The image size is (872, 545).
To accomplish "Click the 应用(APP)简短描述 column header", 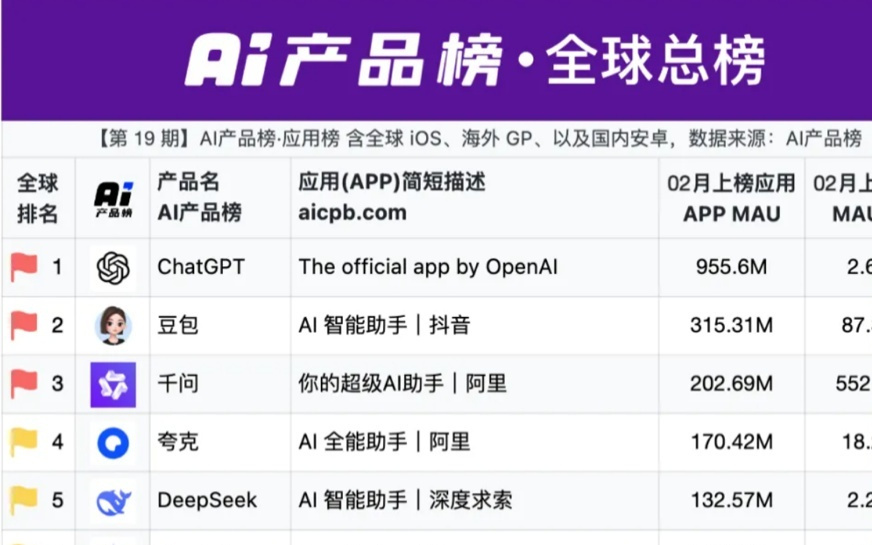I will tap(392, 197).
